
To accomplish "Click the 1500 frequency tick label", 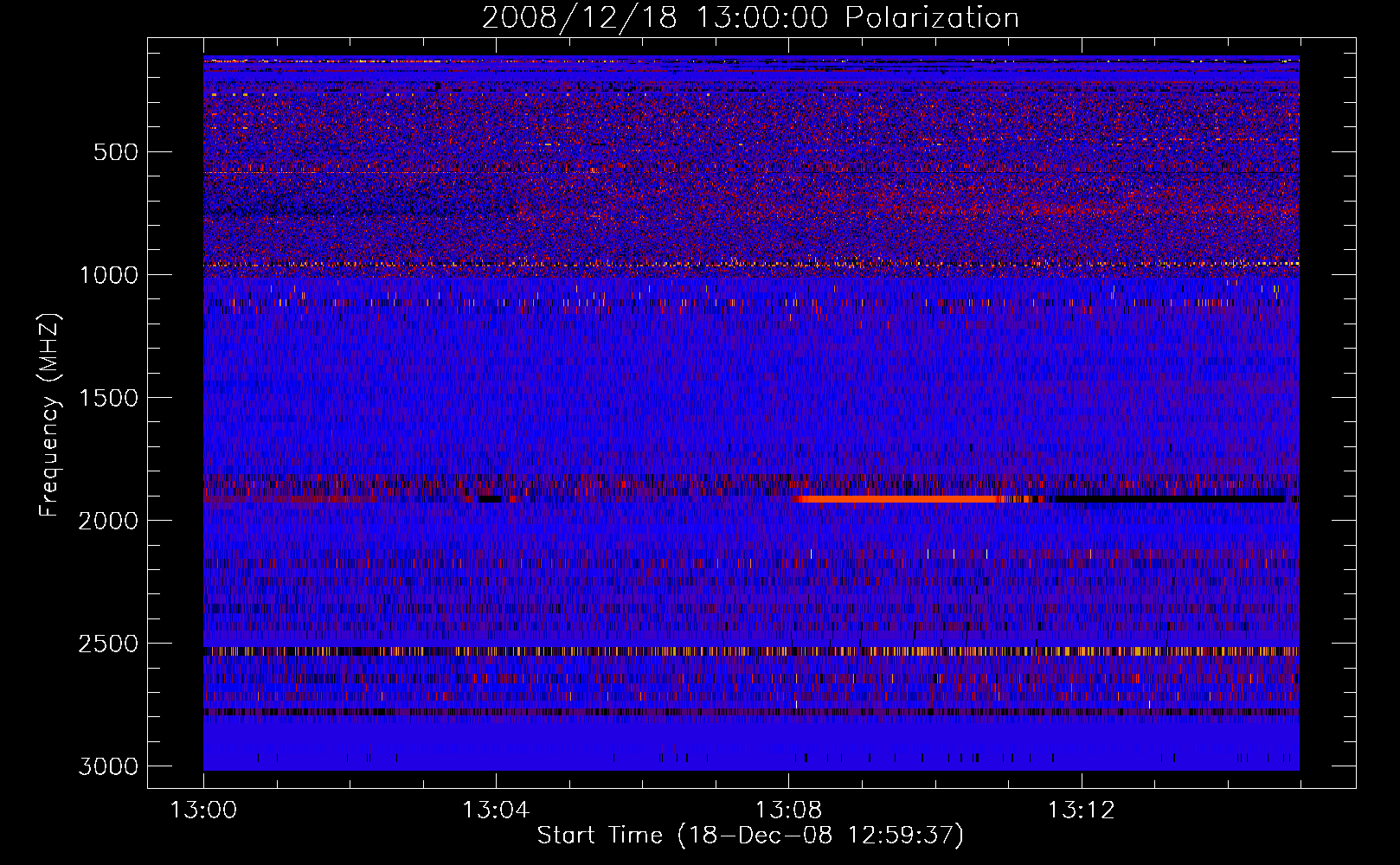I will (x=108, y=398).
